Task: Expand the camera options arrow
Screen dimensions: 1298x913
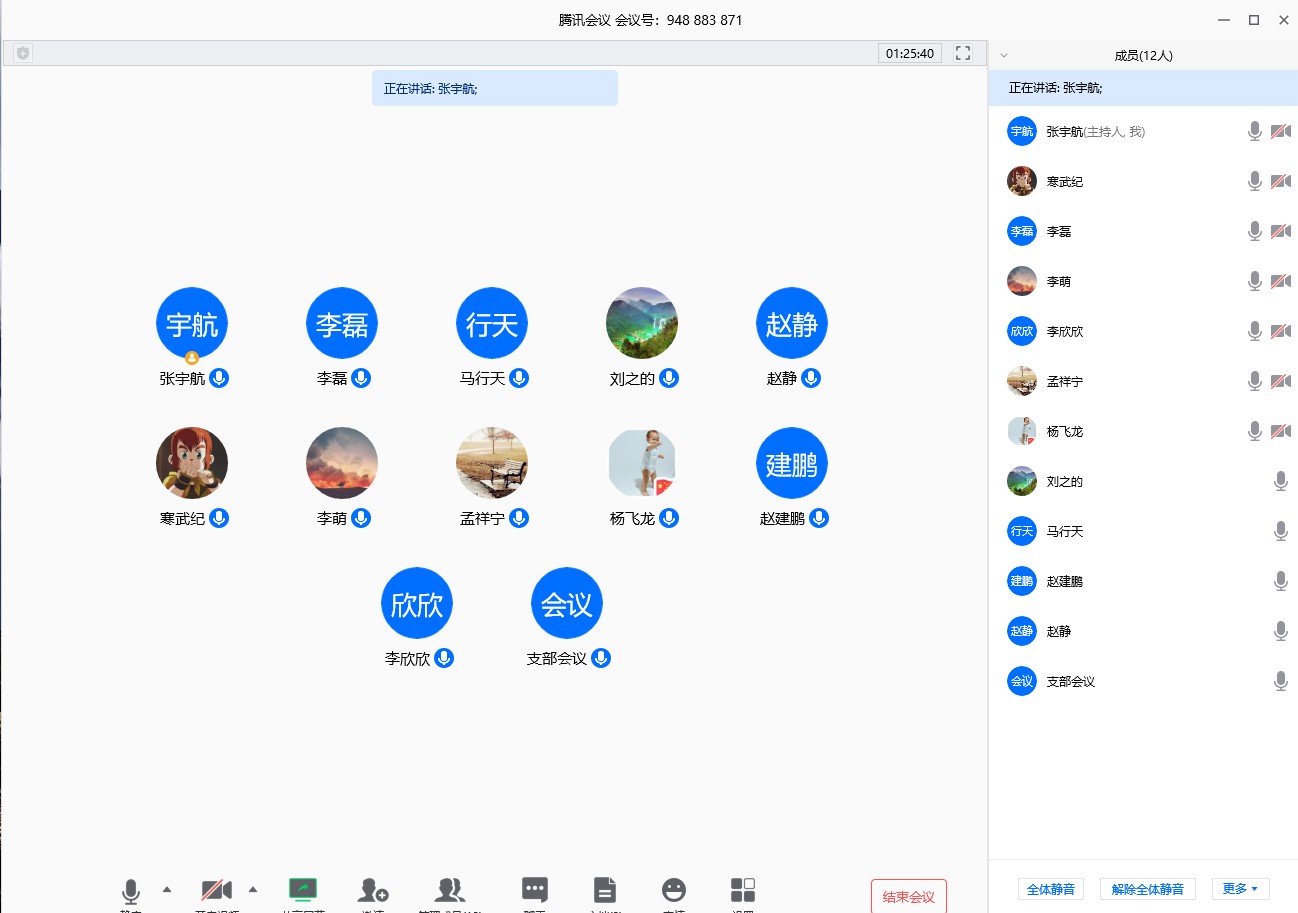Action: pos(253,888)
